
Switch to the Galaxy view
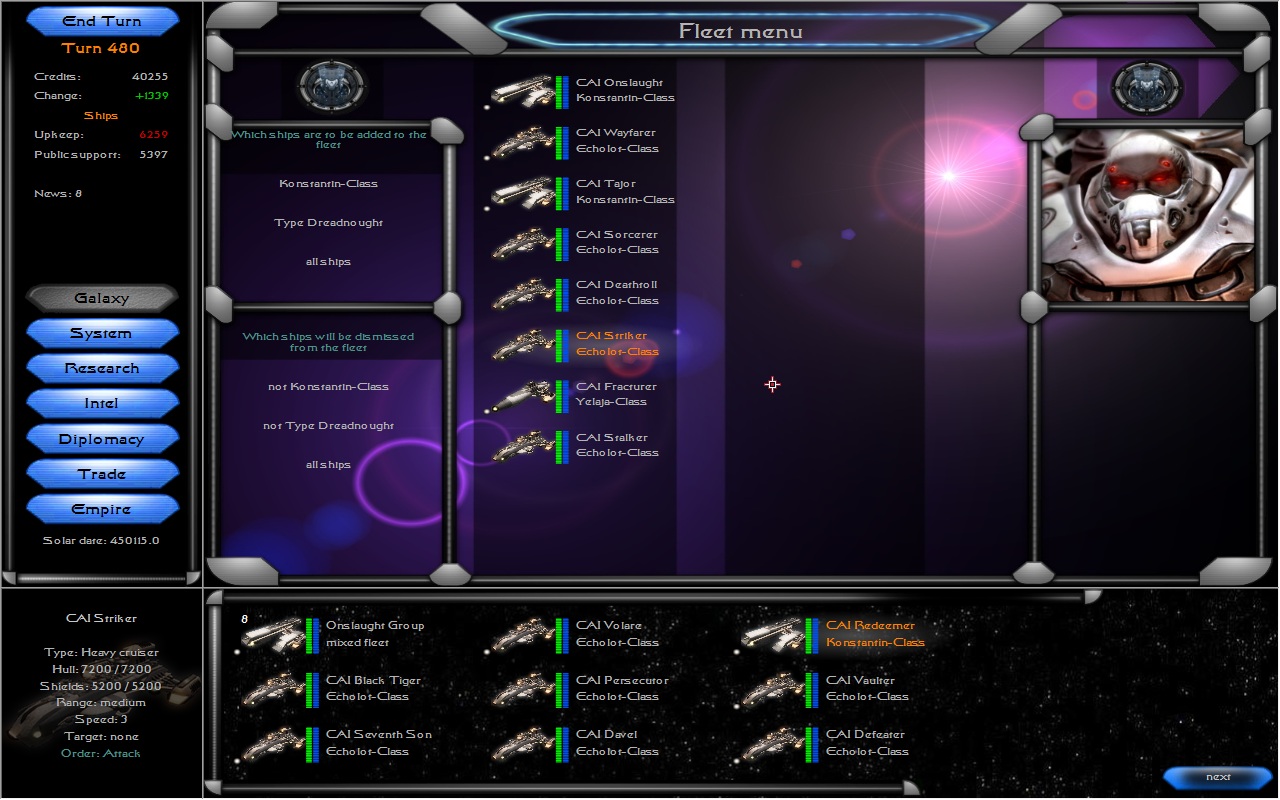(102, 298)
